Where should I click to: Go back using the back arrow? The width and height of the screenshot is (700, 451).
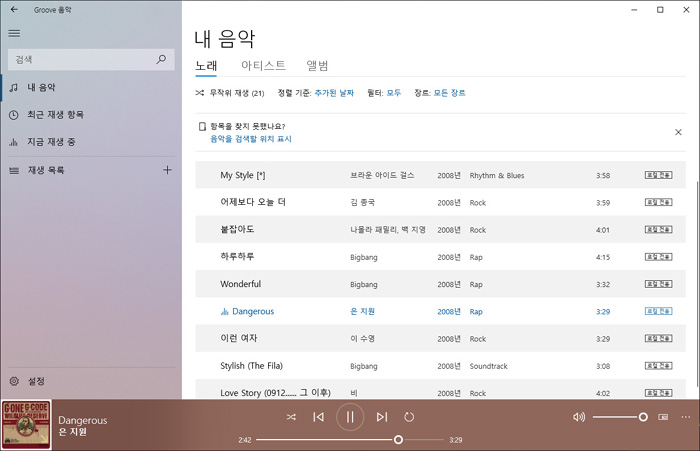coord(14,9)
